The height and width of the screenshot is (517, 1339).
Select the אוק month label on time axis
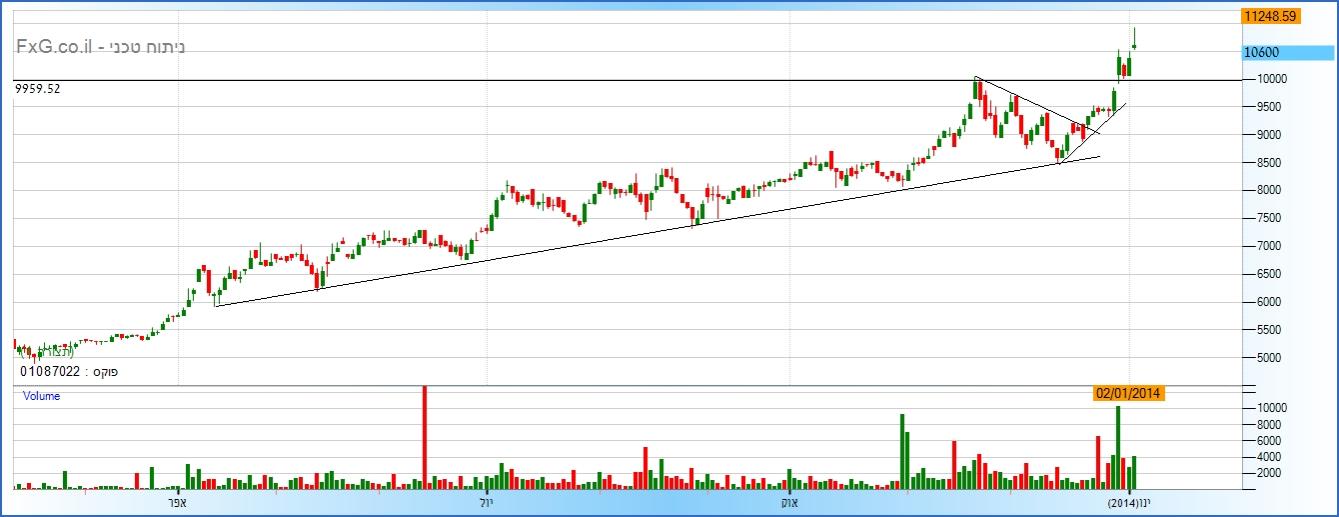click(788, 502)
